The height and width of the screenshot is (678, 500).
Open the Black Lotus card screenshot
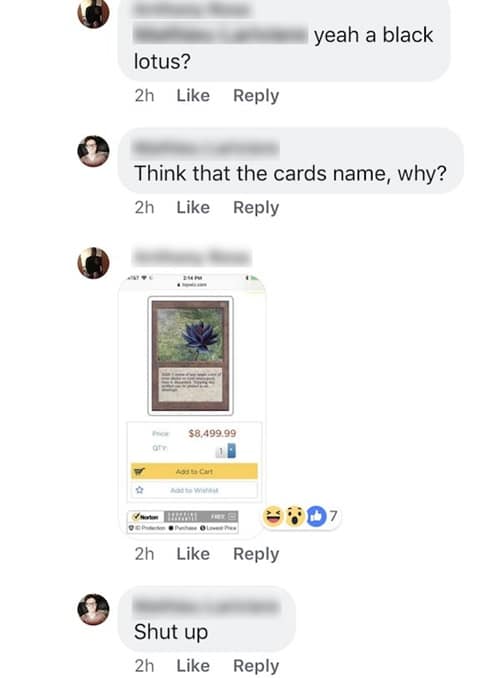click(192, 406)
